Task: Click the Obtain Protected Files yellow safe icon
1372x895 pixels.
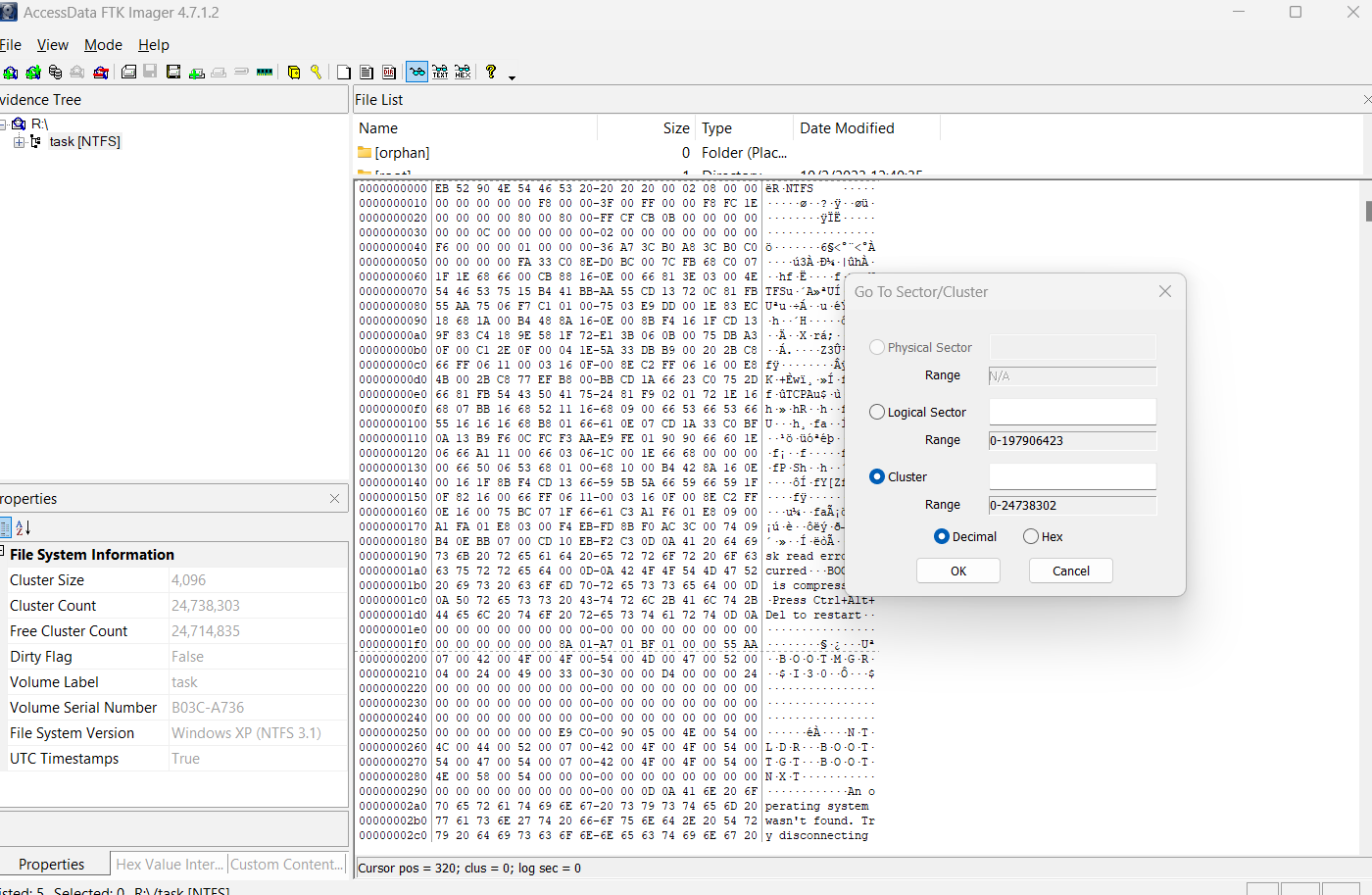Action: (294, 72)
